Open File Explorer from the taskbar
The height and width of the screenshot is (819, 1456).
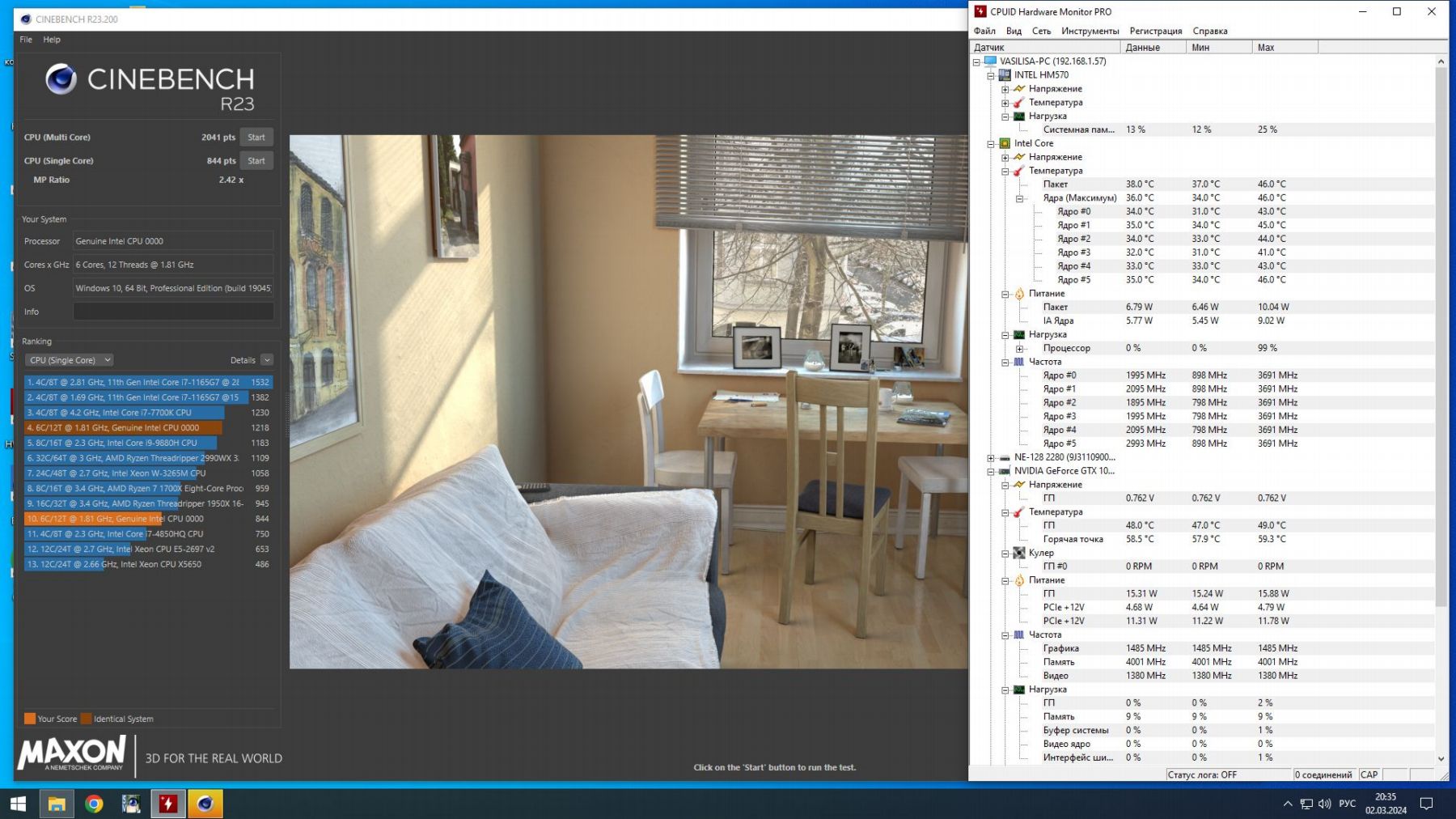pos(56,804)
